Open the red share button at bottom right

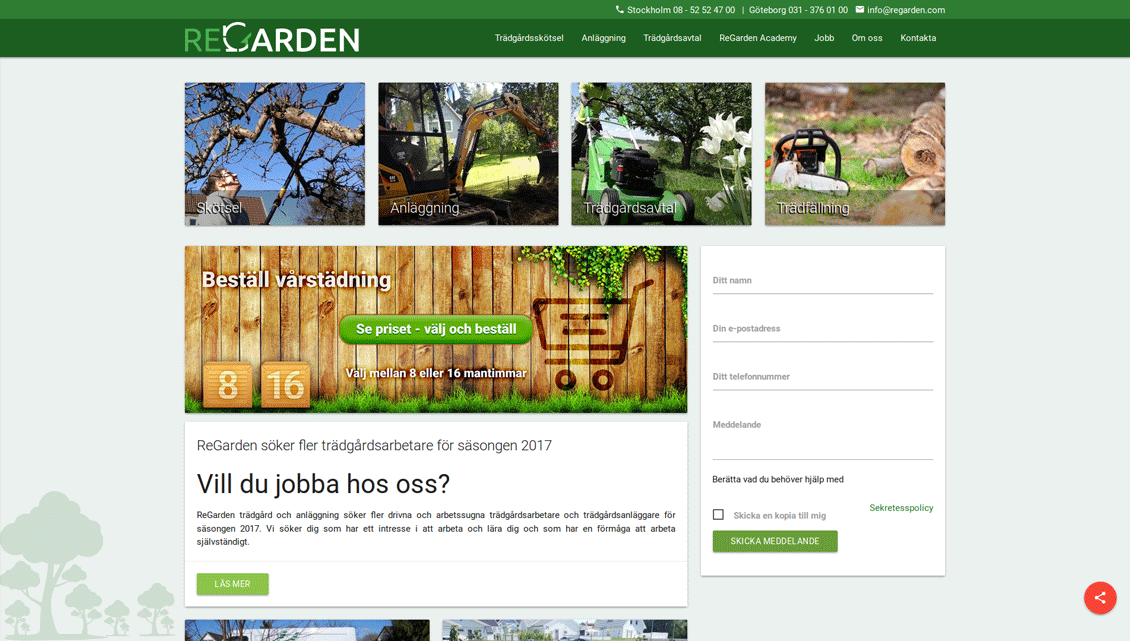pos(1100,598)
